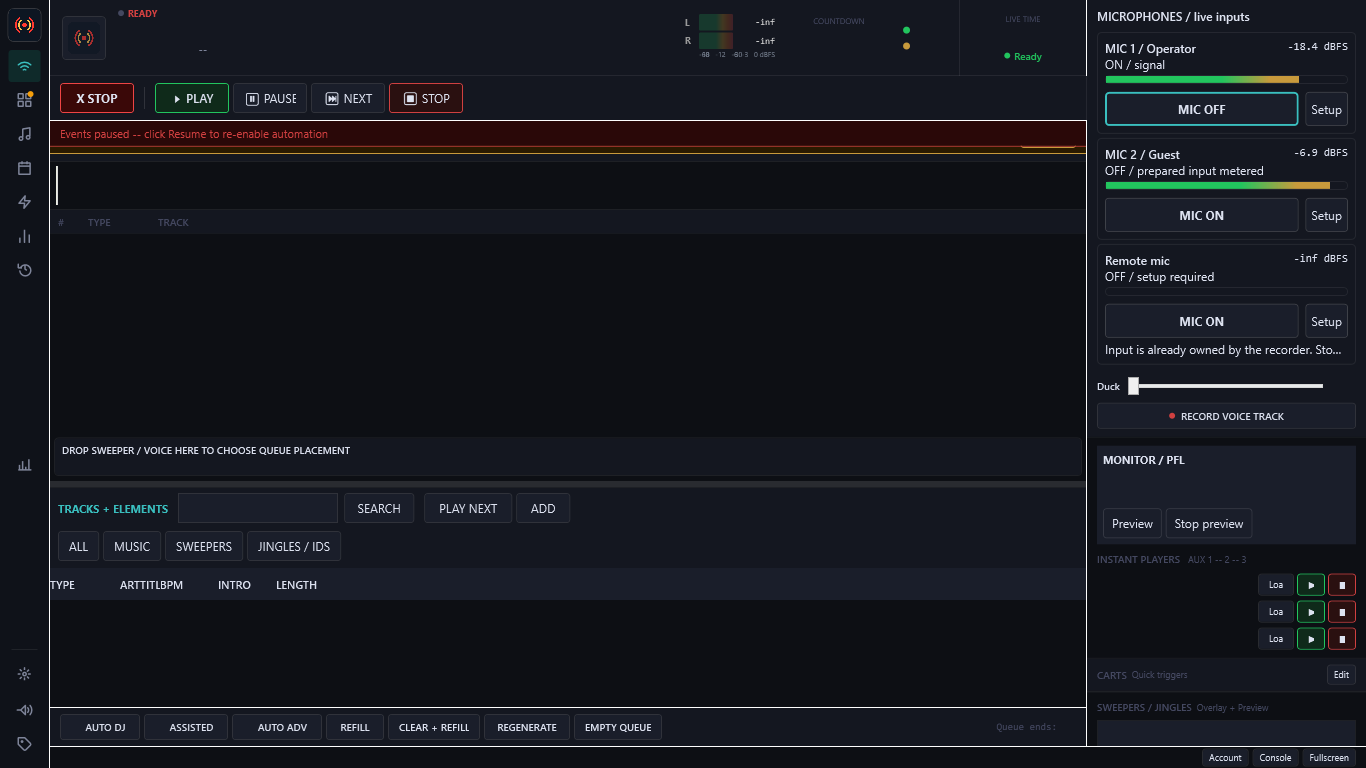Screen dimensions: 1366x768
Task: Enable ASSISTED mode
Action: 186,727
